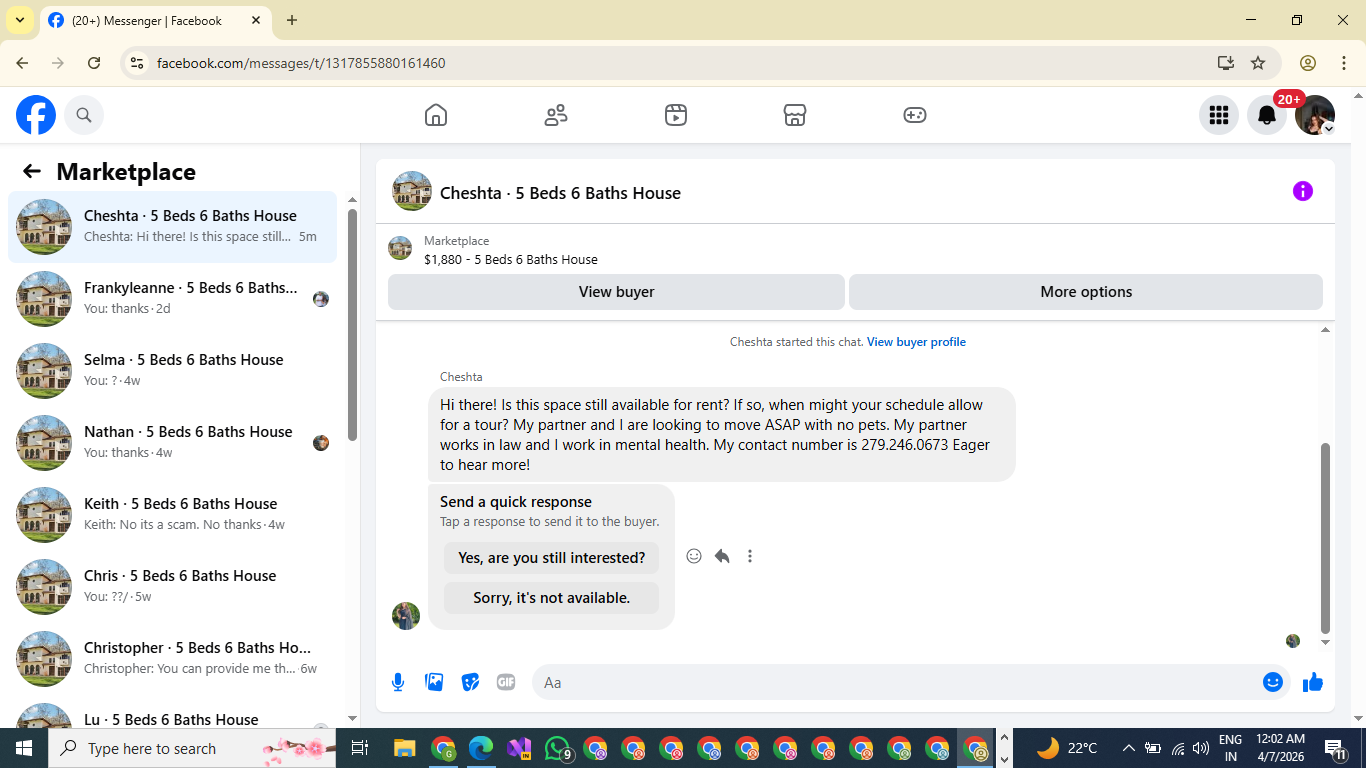Image resolution: width=1366 pixels, height=768 pixels.
Task: Open the Frankyleanne conversation
Action: pyautogui.click(x=172, y=299)
